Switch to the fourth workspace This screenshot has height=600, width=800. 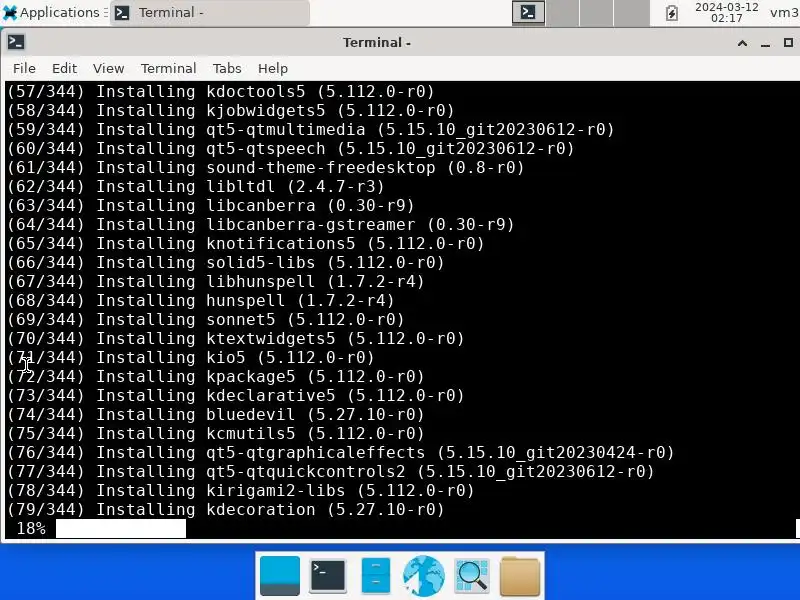[x=631, y=12]
